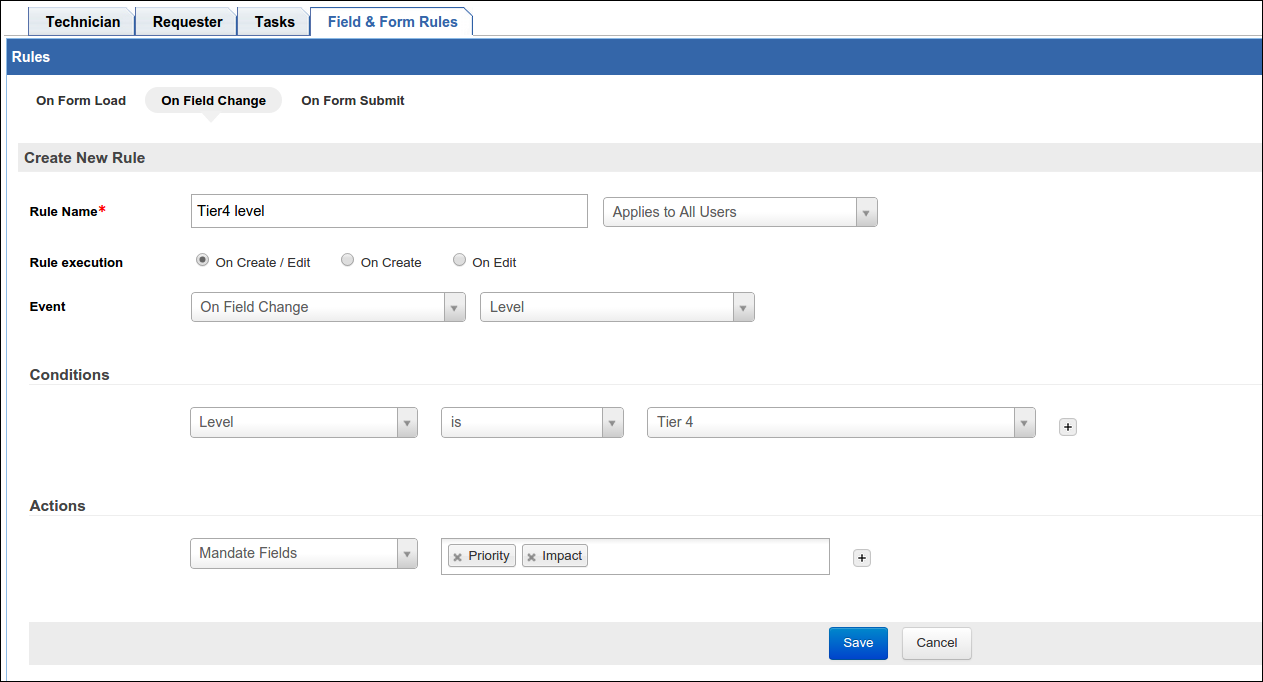Add another condition with plus icon
This screenshot has height=682, width=1263.
coord(1067,427)
